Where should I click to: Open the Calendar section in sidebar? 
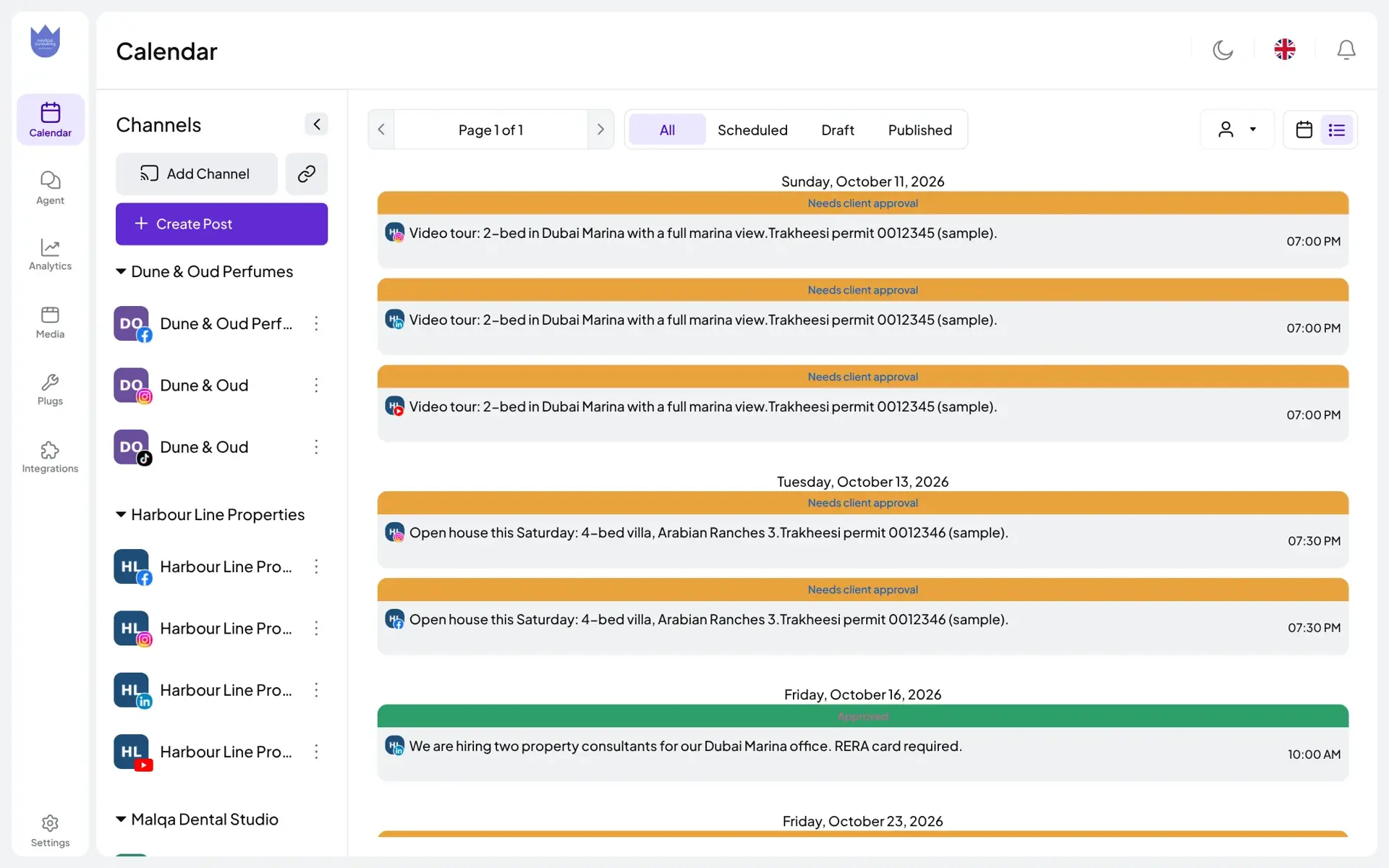coord(50,119)
